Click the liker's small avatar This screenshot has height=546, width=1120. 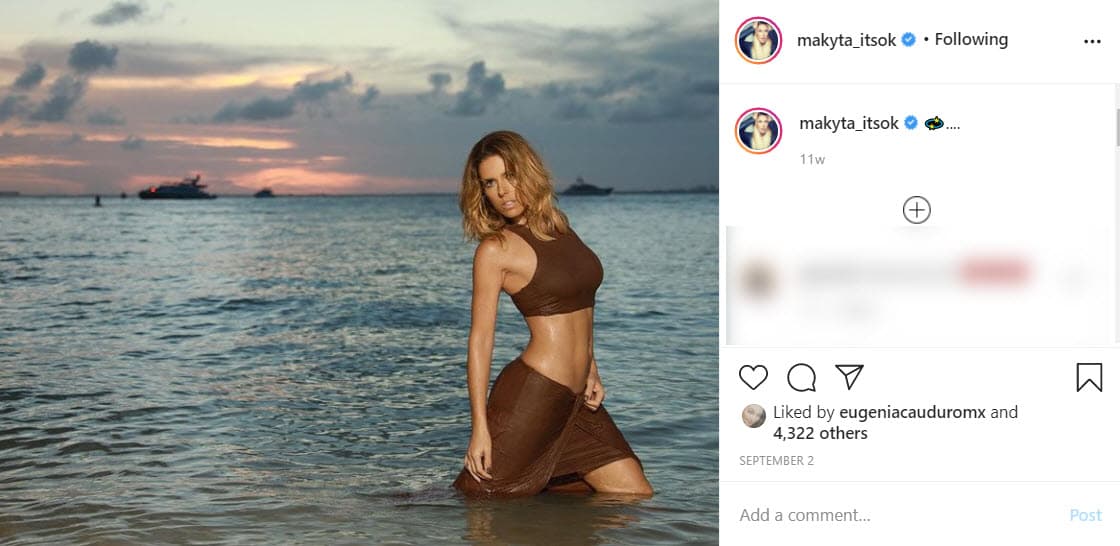coord(754,415)
